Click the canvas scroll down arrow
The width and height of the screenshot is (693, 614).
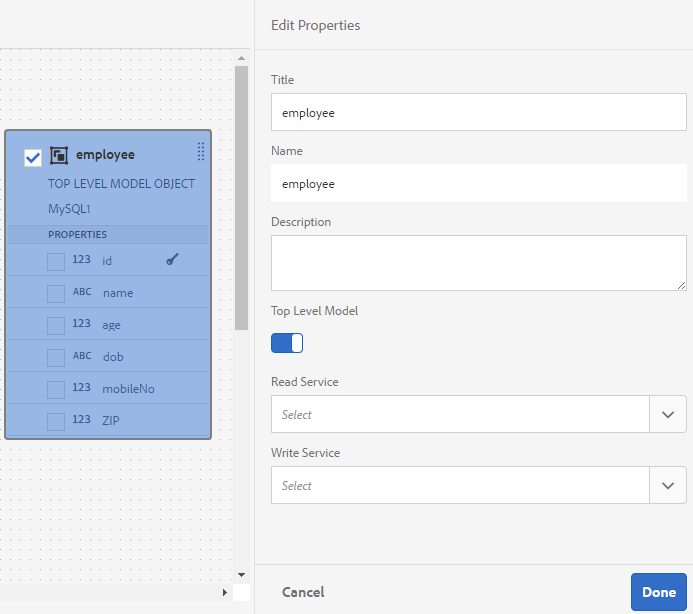pos(241,575)
